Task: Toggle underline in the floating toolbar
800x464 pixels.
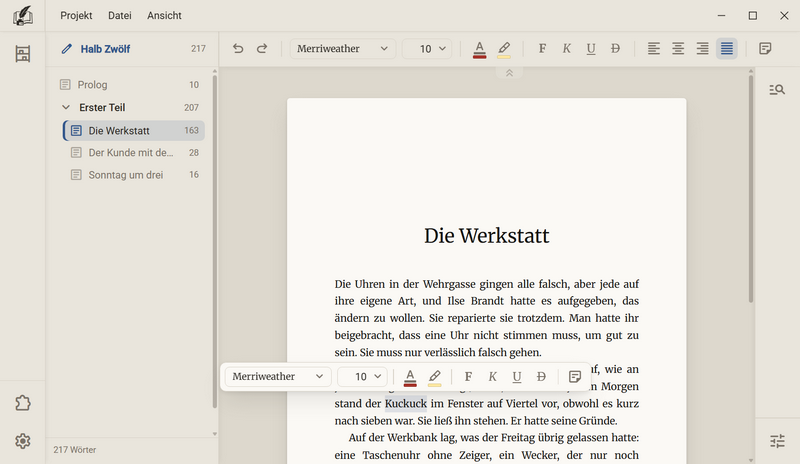Action: [x=517, y=377]
